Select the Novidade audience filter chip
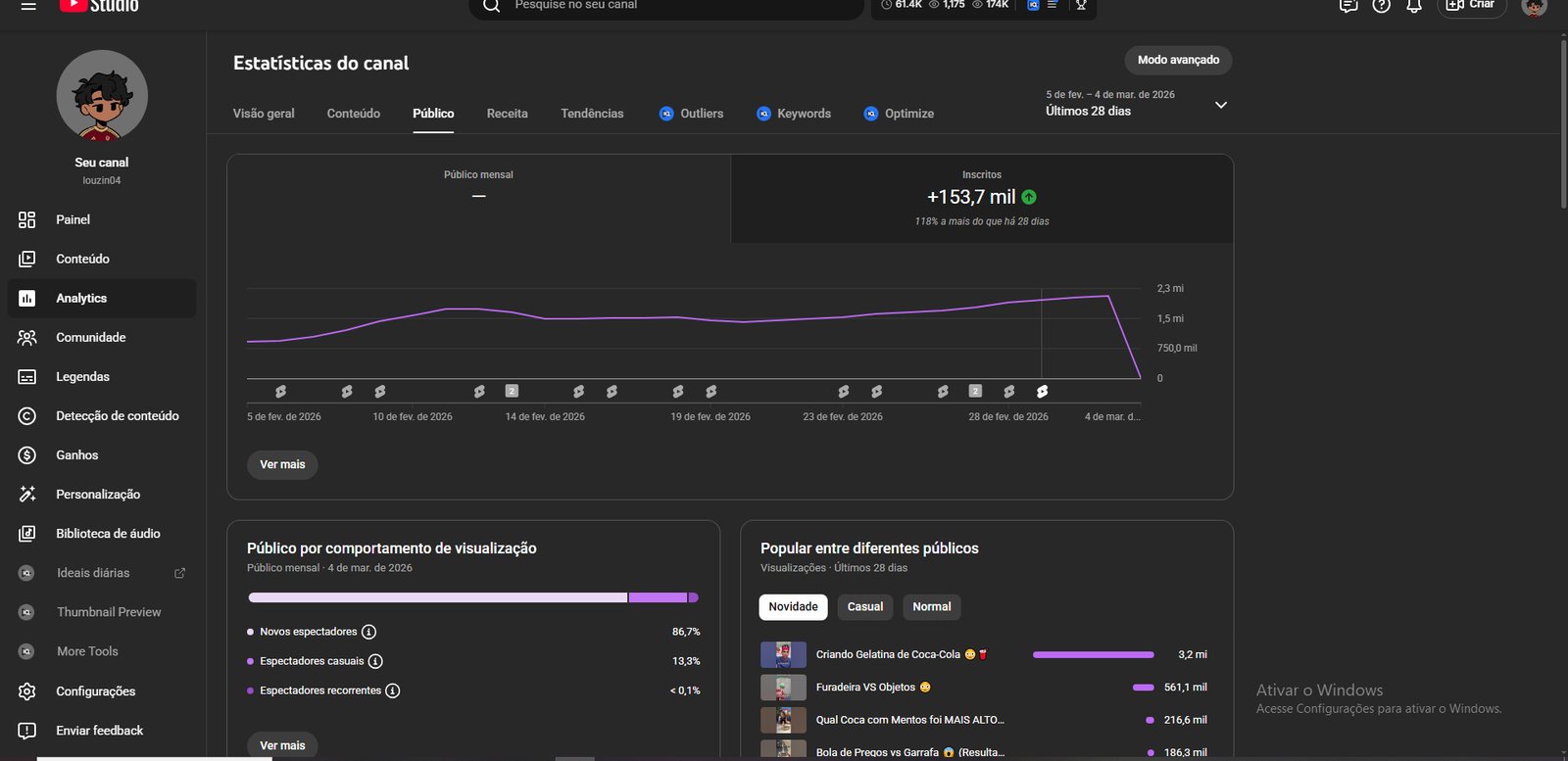The width and height of the screenshot is (1568, 761). click(x=793, y=607)
